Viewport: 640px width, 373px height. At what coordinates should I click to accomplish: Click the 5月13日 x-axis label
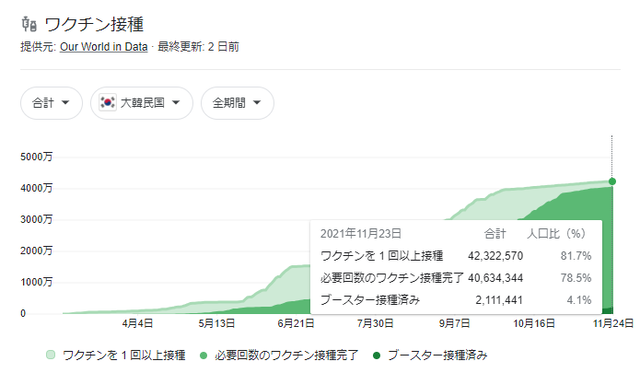(x=217, y=324)
